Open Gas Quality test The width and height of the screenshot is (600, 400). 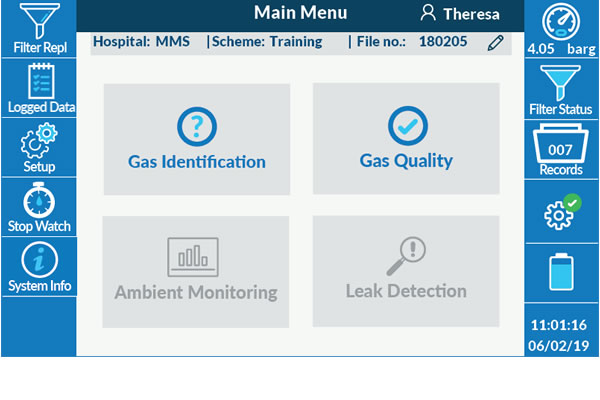[x=406, y=139]
